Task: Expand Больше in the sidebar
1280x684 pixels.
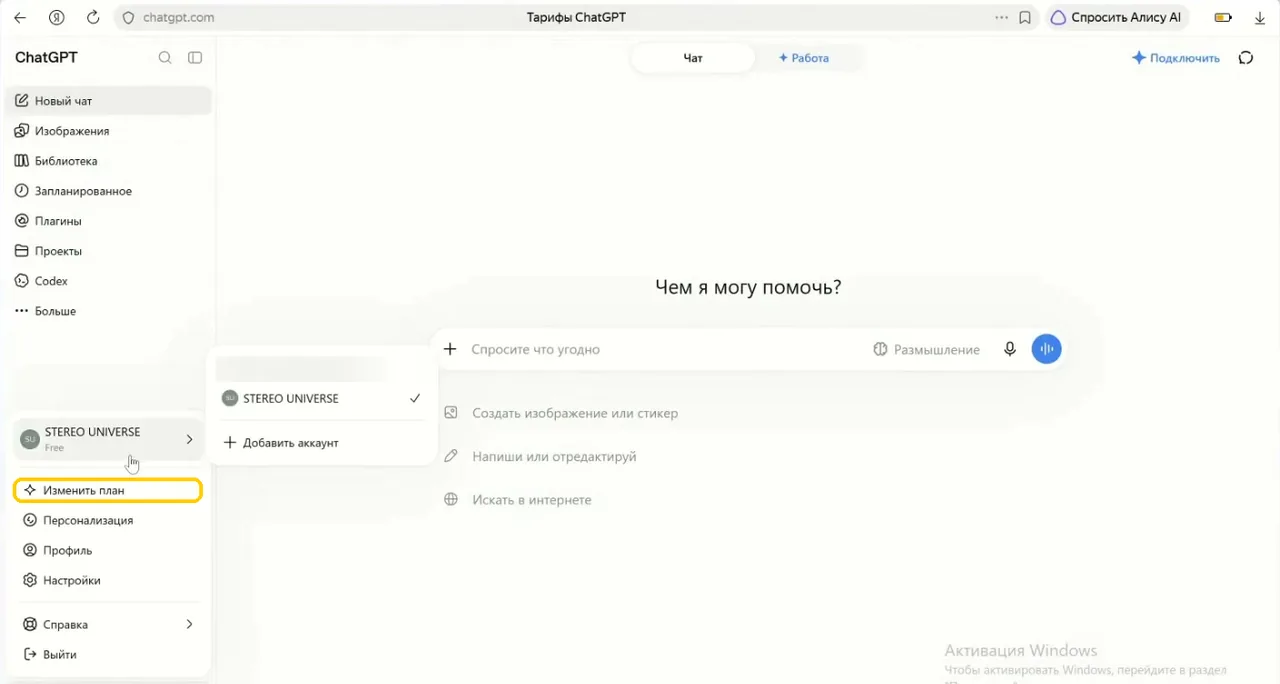Action: pos(108,311)
